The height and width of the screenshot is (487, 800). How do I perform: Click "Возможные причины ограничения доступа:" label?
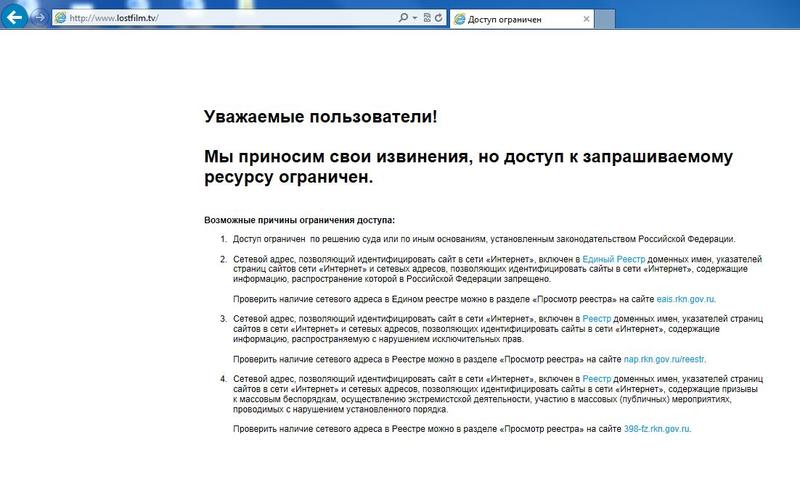pyautogui.click(x=299, y=220)
